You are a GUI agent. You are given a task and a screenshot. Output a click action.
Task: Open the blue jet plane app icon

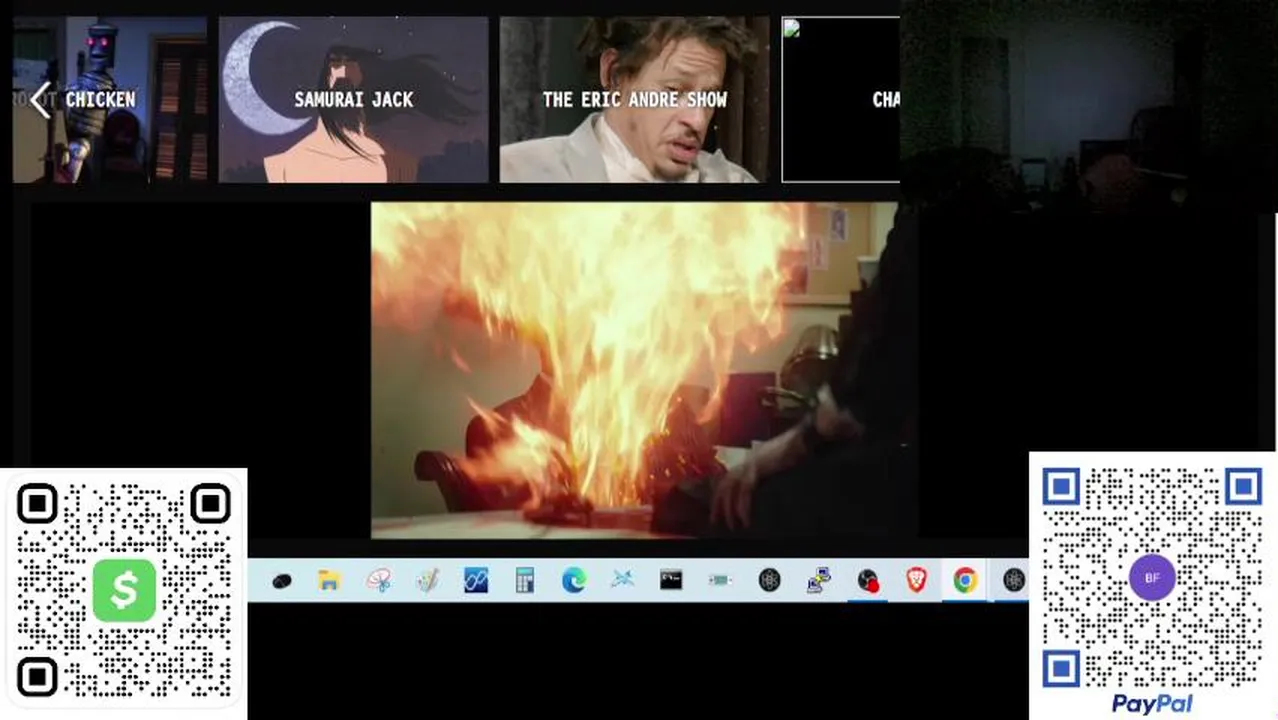622,581
